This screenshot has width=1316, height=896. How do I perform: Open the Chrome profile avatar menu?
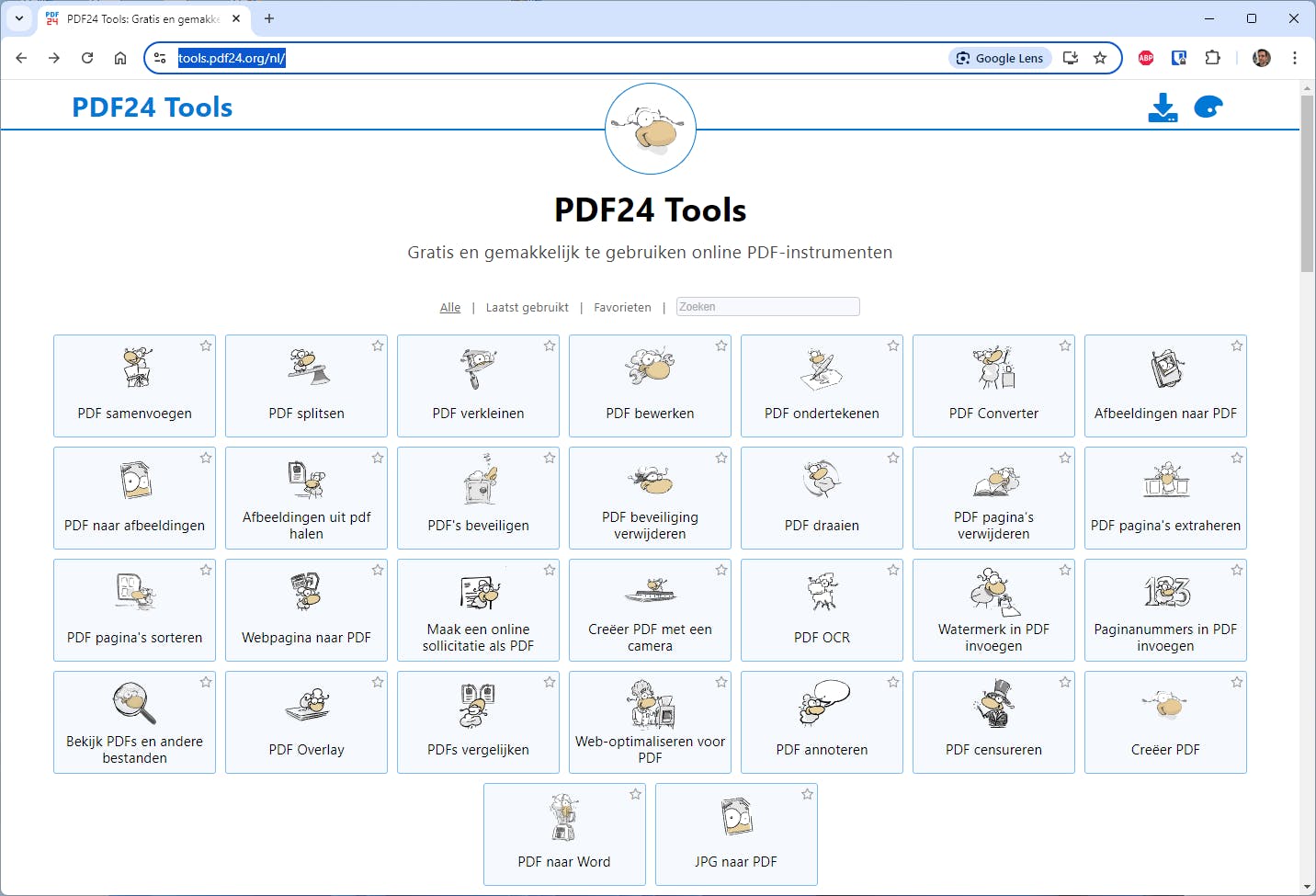(x=1262, y=58)
